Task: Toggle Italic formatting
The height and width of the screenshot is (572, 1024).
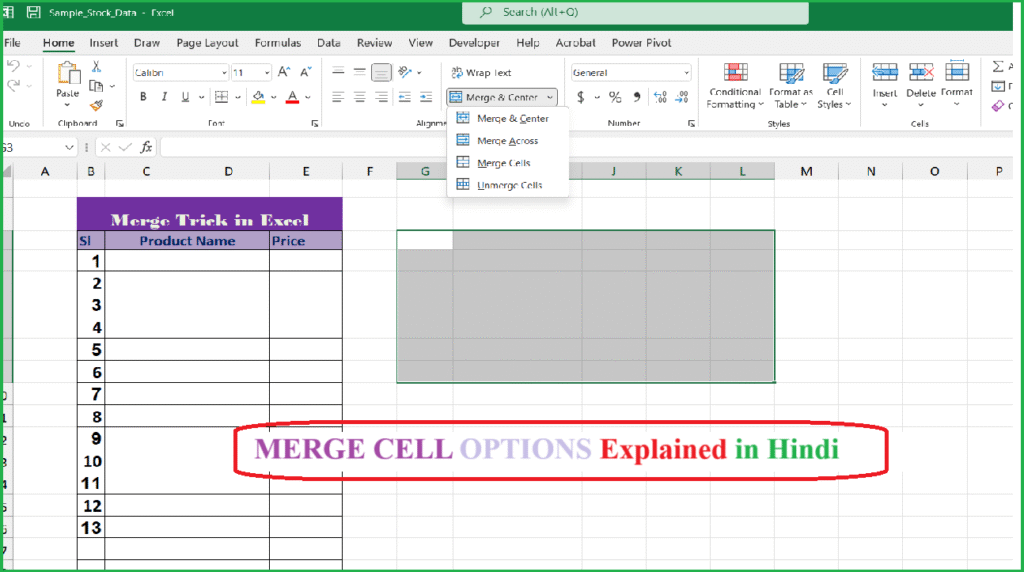Action: 164,97
